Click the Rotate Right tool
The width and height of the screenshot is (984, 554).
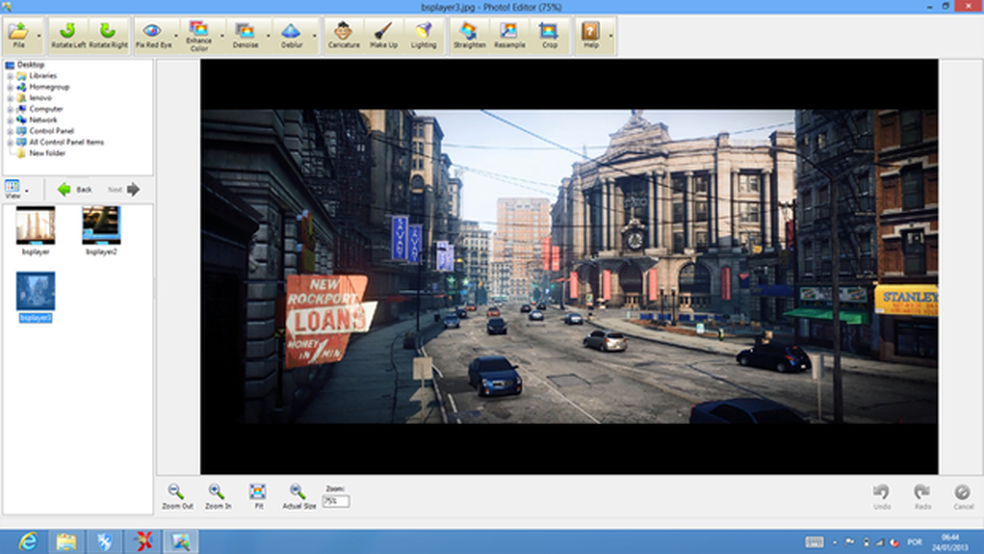pos(106,35)
